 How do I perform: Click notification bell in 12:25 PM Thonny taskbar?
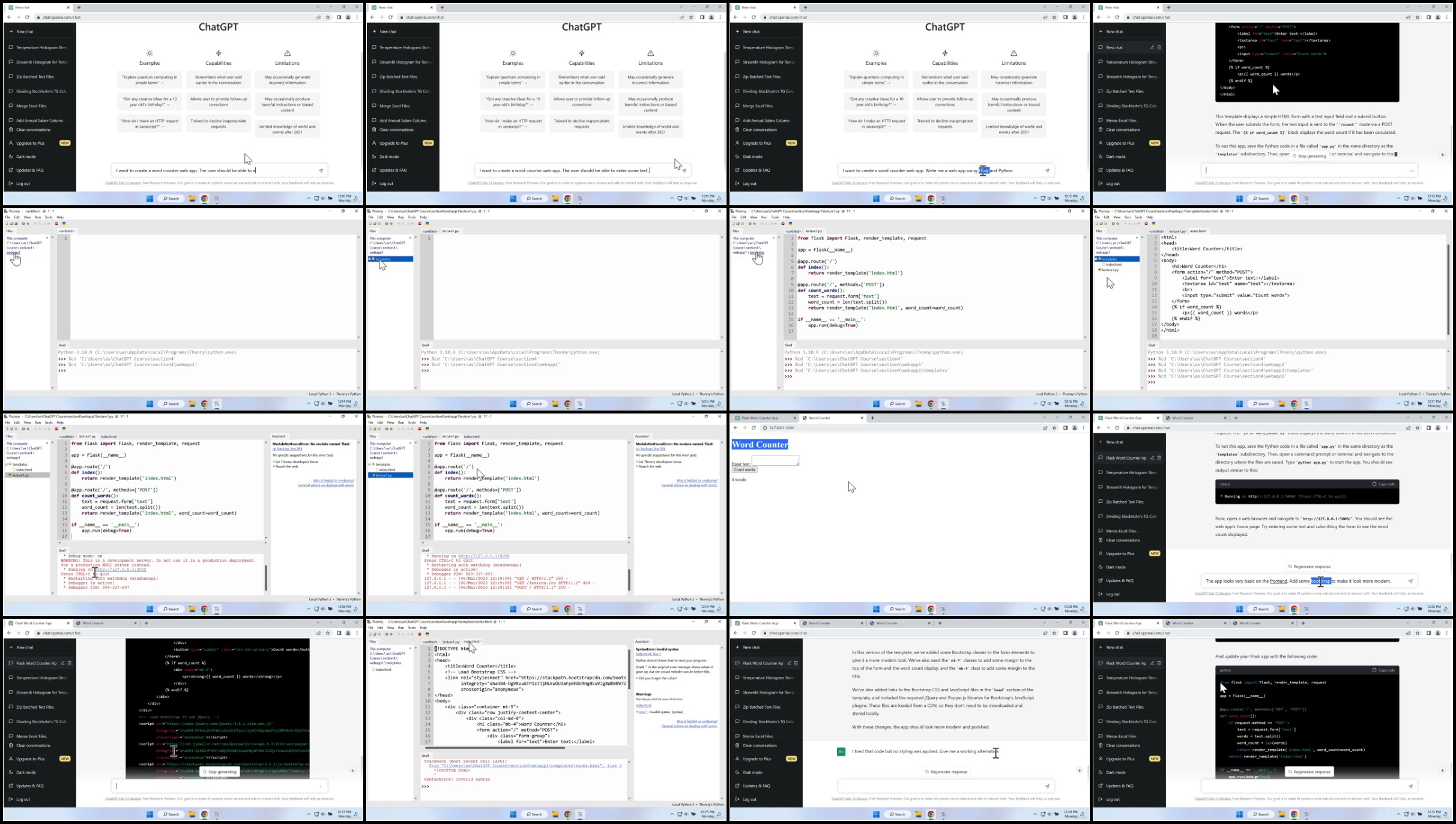click(719, 814)
